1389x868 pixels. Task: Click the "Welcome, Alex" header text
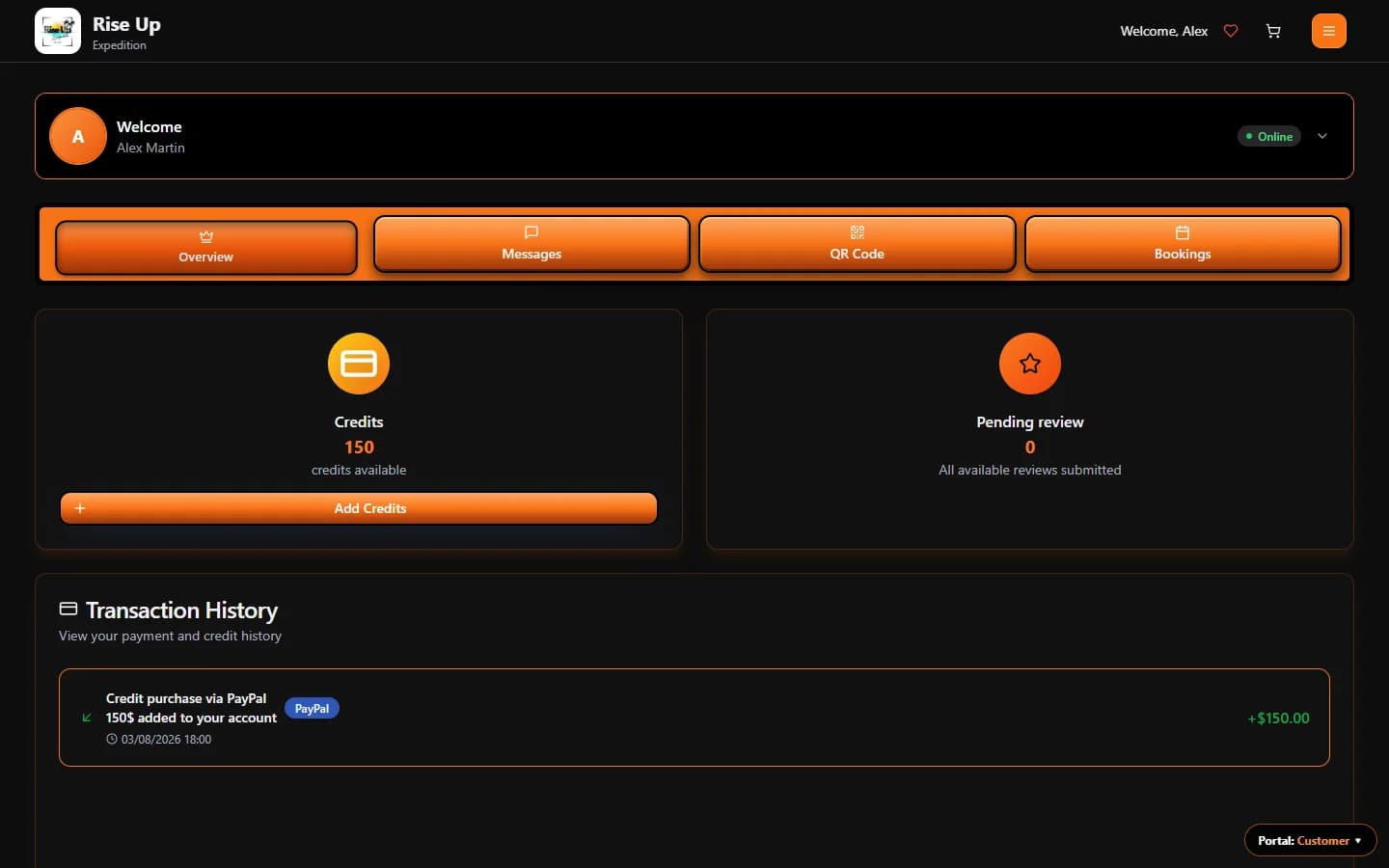(x=1163, y=31)
